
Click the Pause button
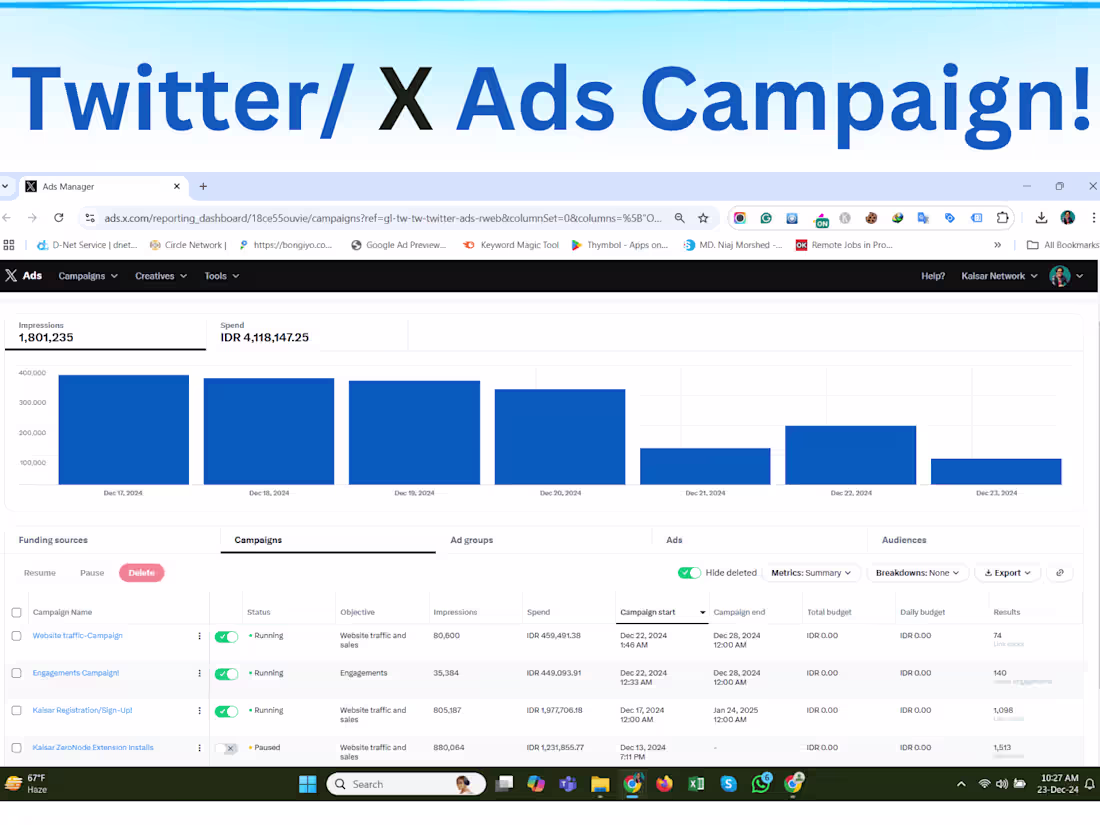(92, 573)
